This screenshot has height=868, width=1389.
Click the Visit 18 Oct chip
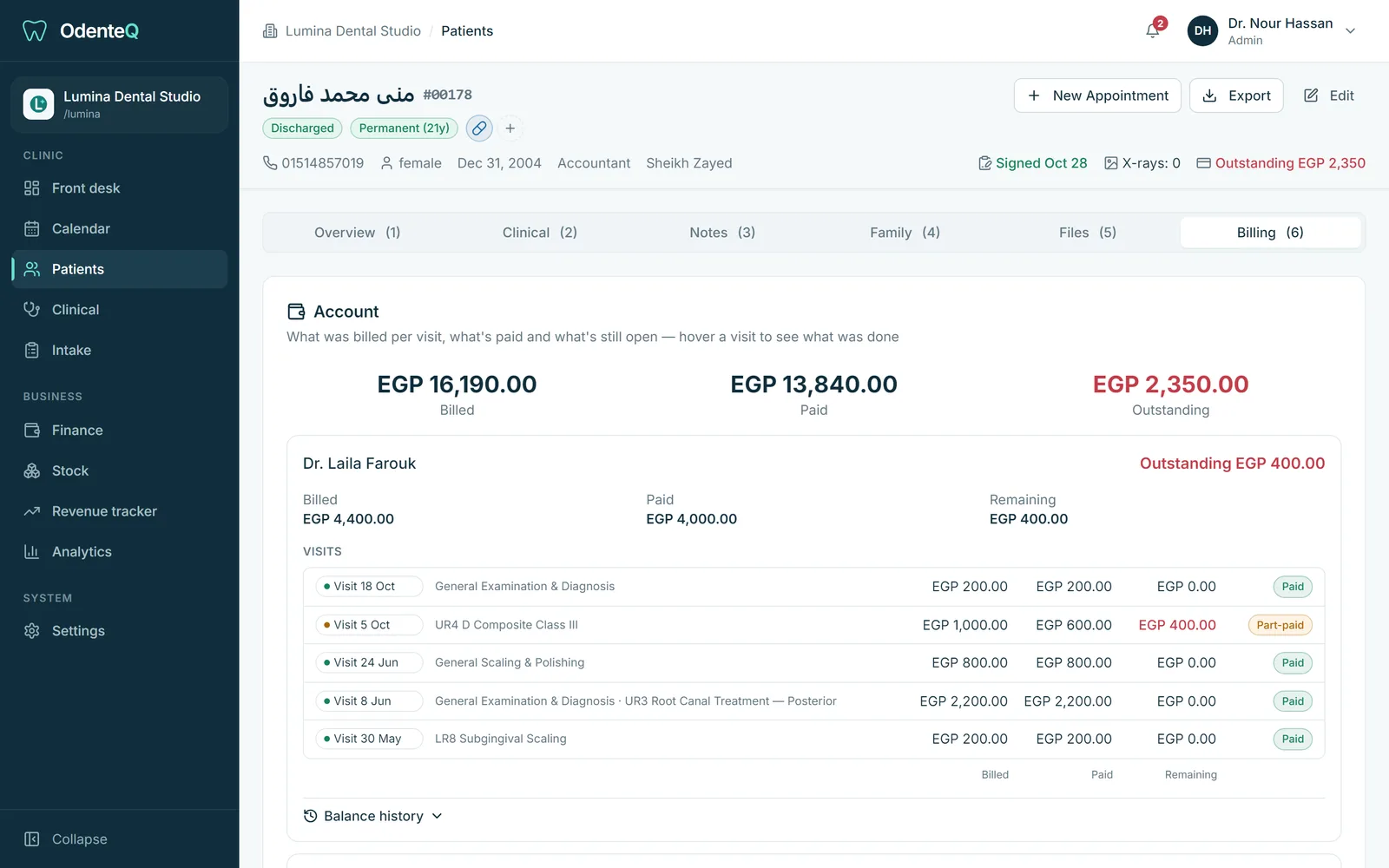[369, 587]
